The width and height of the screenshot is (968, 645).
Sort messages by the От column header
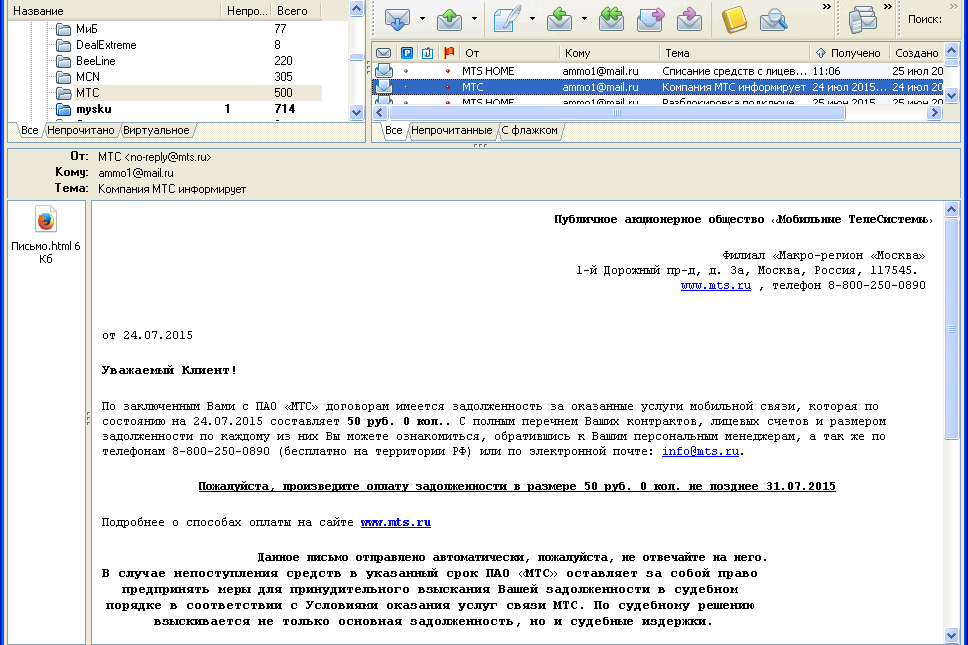[509, 53]
